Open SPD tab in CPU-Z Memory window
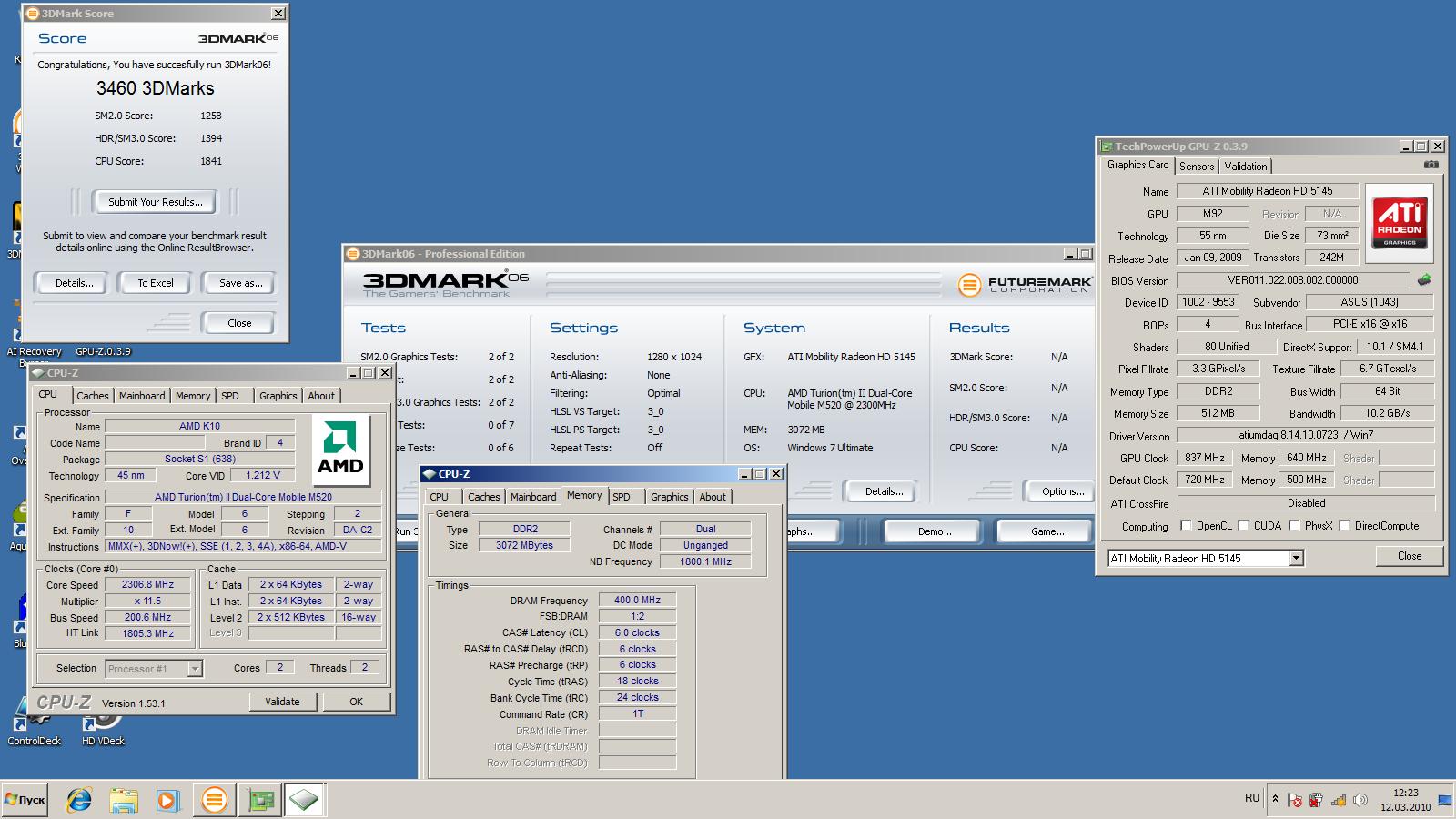 pyautogui.click(x=622, y=497)
